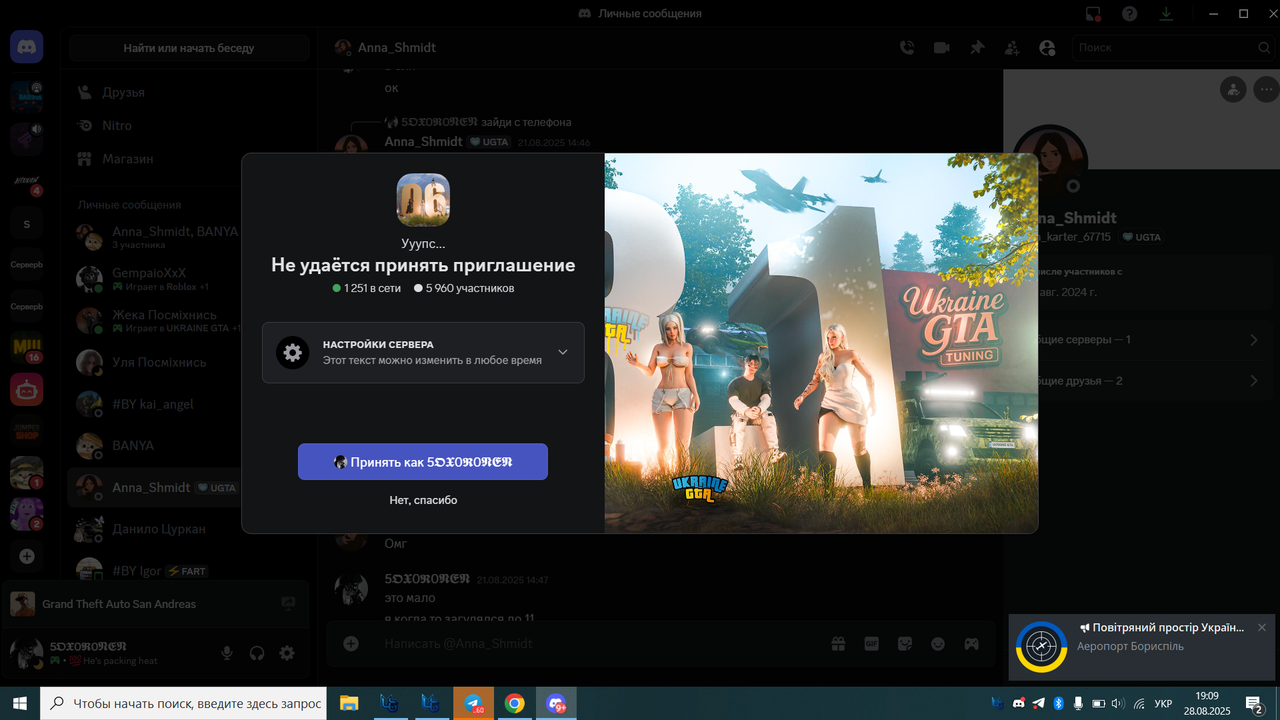
Task: Open group chat Anna_Shmidt, BANYA
Action: (x=155, y=237)
